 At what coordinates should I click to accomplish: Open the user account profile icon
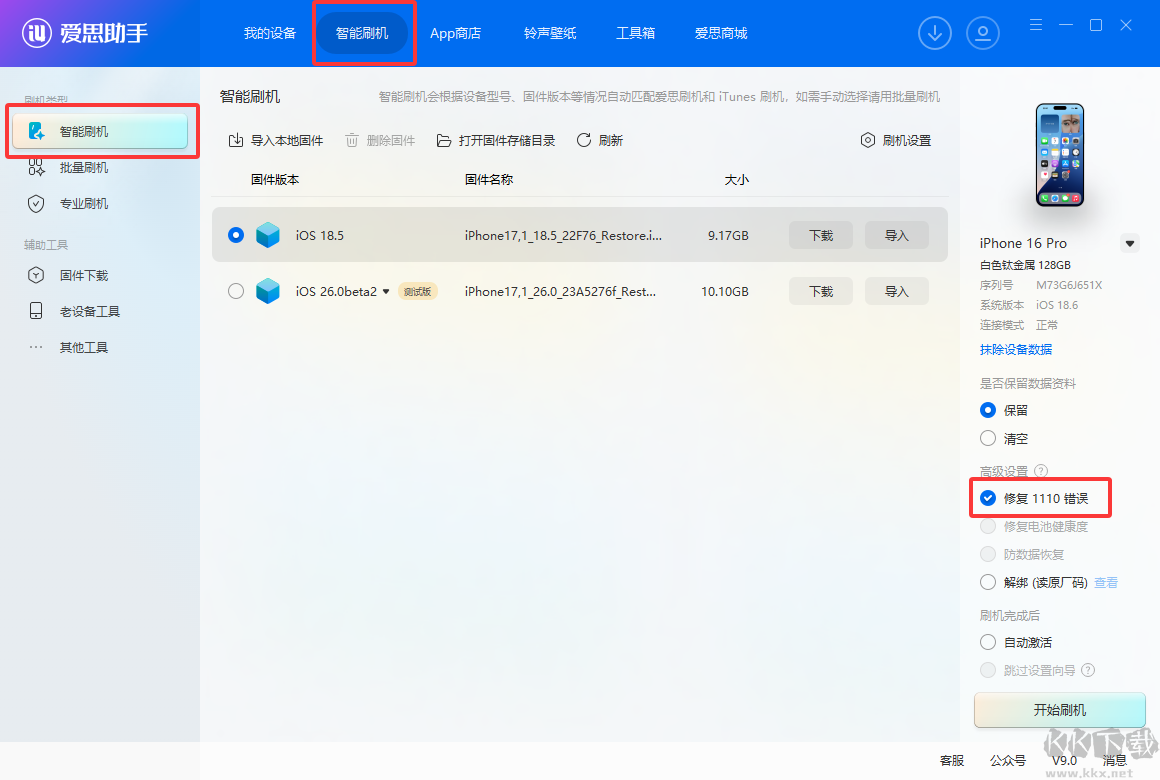coord(982,33)
